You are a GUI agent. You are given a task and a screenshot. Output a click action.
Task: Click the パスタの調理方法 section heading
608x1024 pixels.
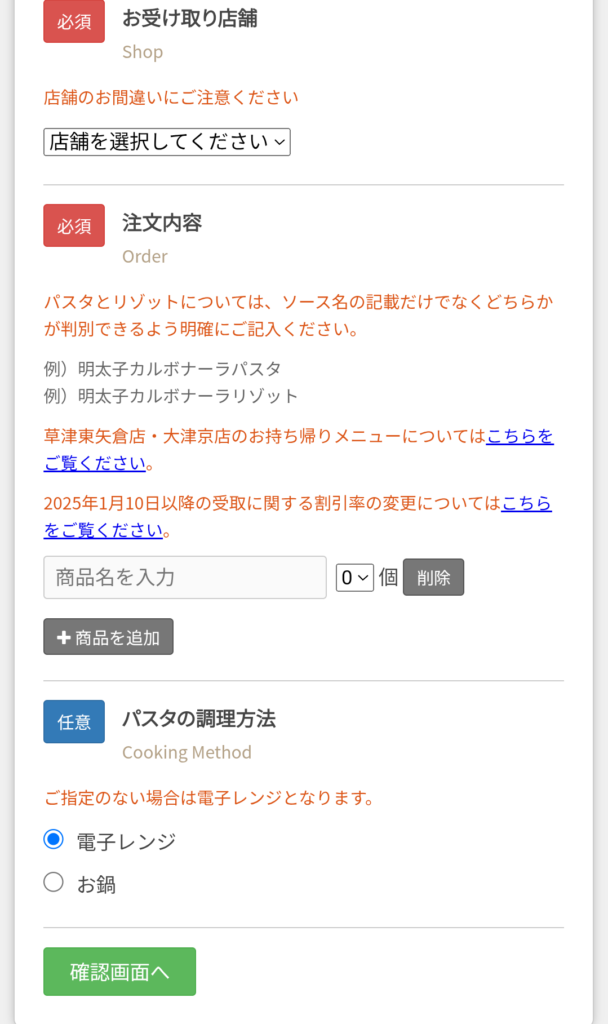pos(199,718)
